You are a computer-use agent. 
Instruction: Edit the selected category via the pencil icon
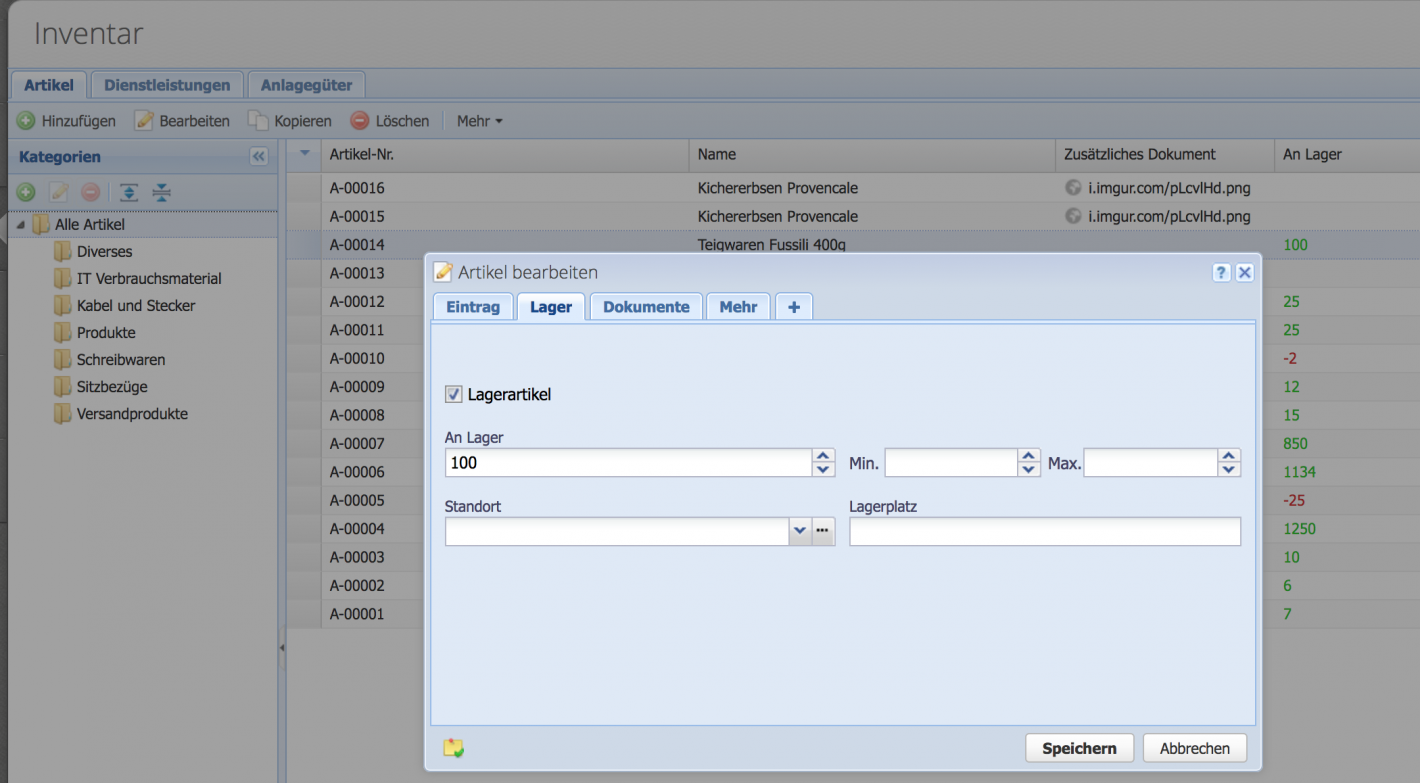57,191
